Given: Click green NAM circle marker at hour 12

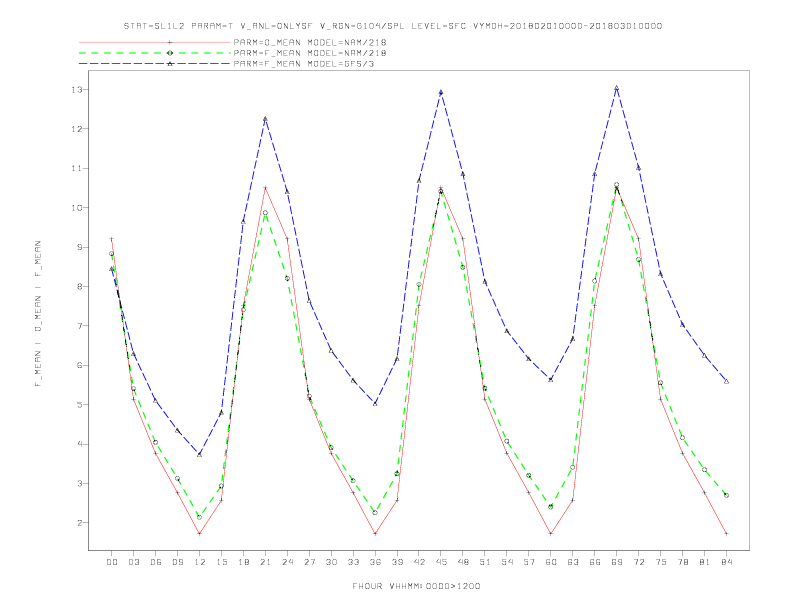Looking at the screenshot, I should click(200, 517).
